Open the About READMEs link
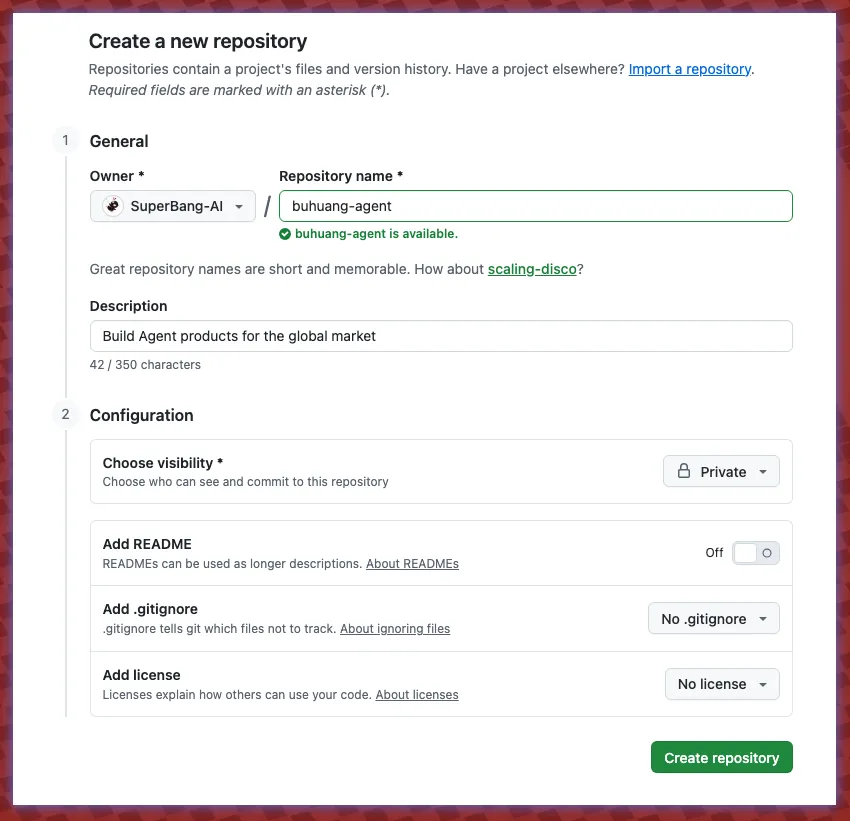The image size is (850, 821). pos(412,564)
